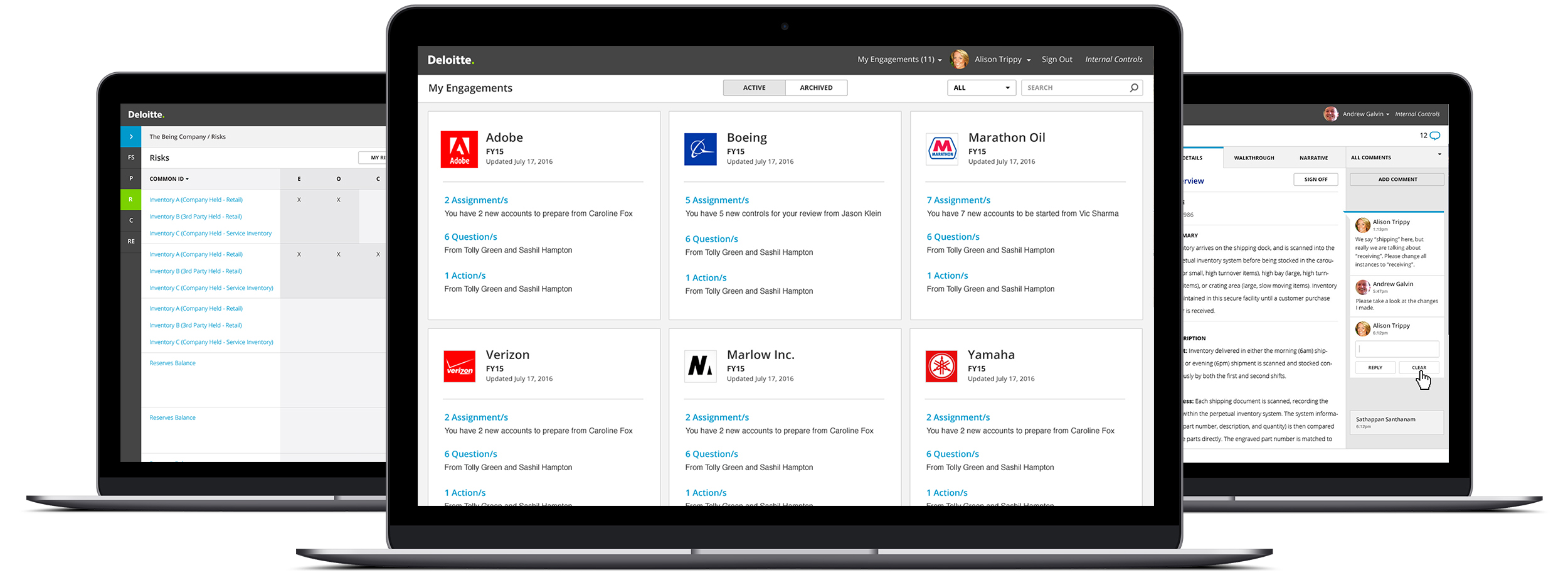Click the Marlow Inc. logo
Viewport: 1568px width, 575px height.
(700, 367)
